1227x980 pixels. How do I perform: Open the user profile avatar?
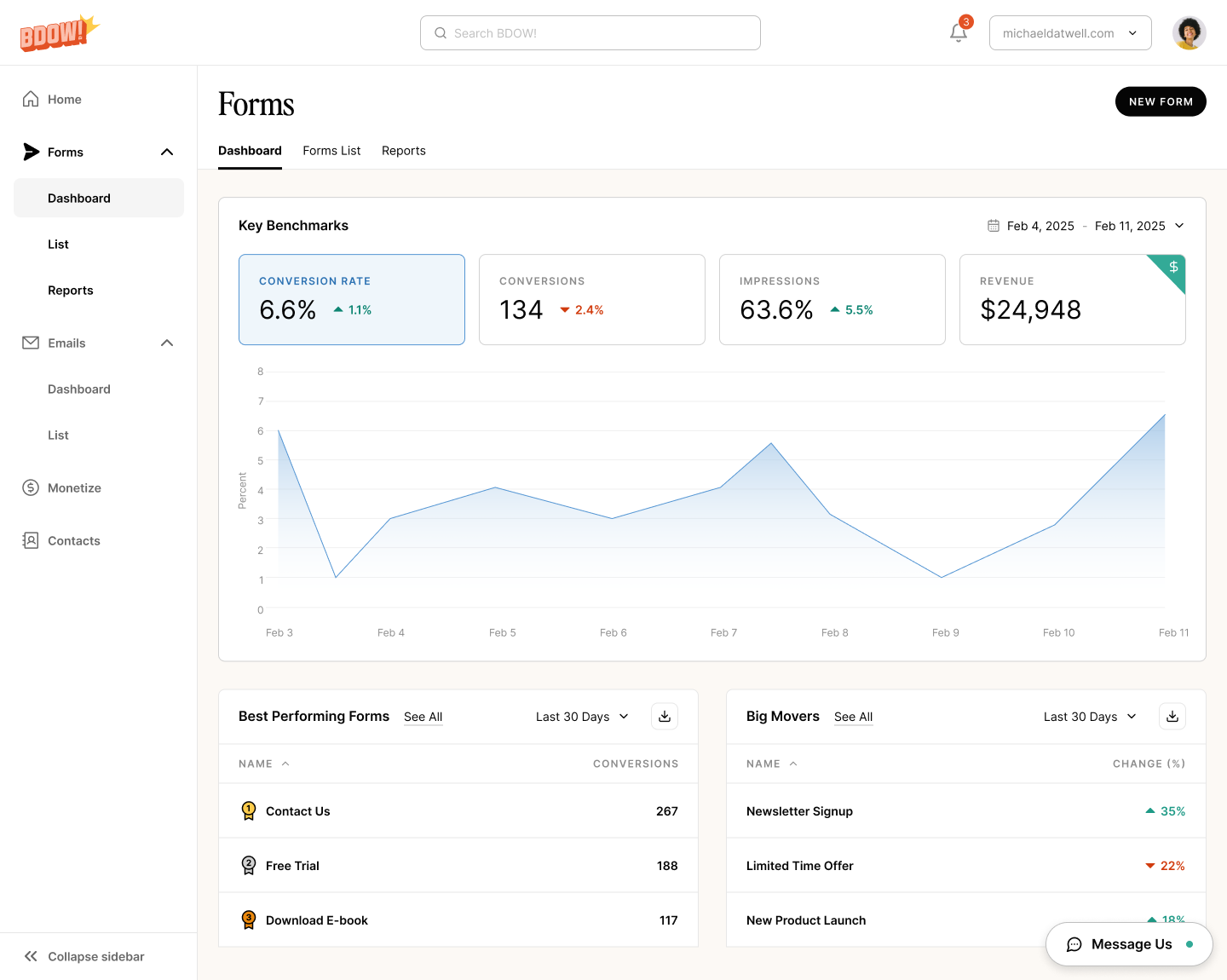click(1189, 33)
